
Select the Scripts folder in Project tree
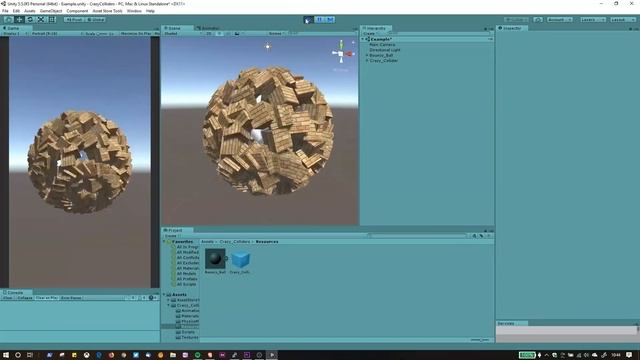point(188,332)
